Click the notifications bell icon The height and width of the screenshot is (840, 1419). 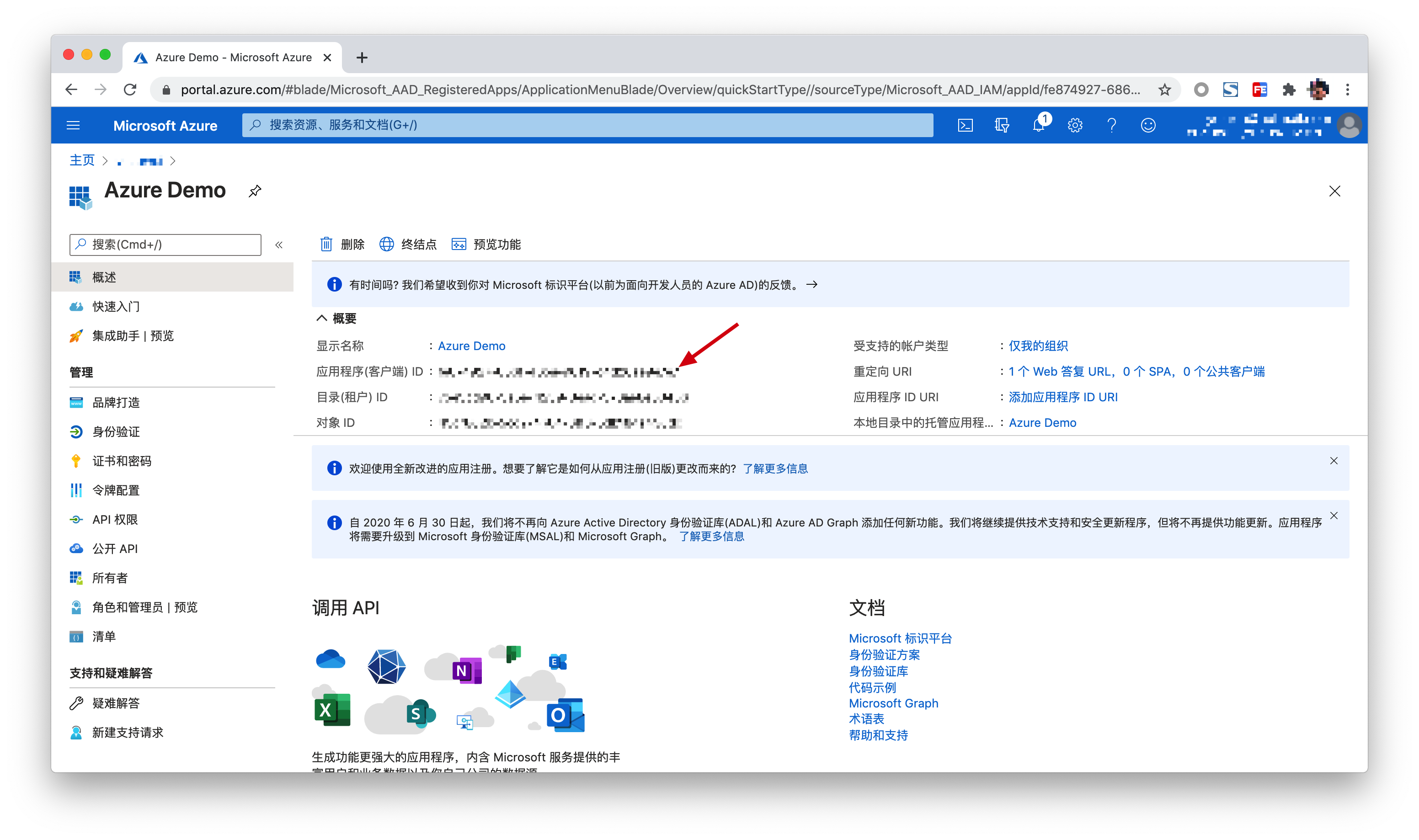1039,125
